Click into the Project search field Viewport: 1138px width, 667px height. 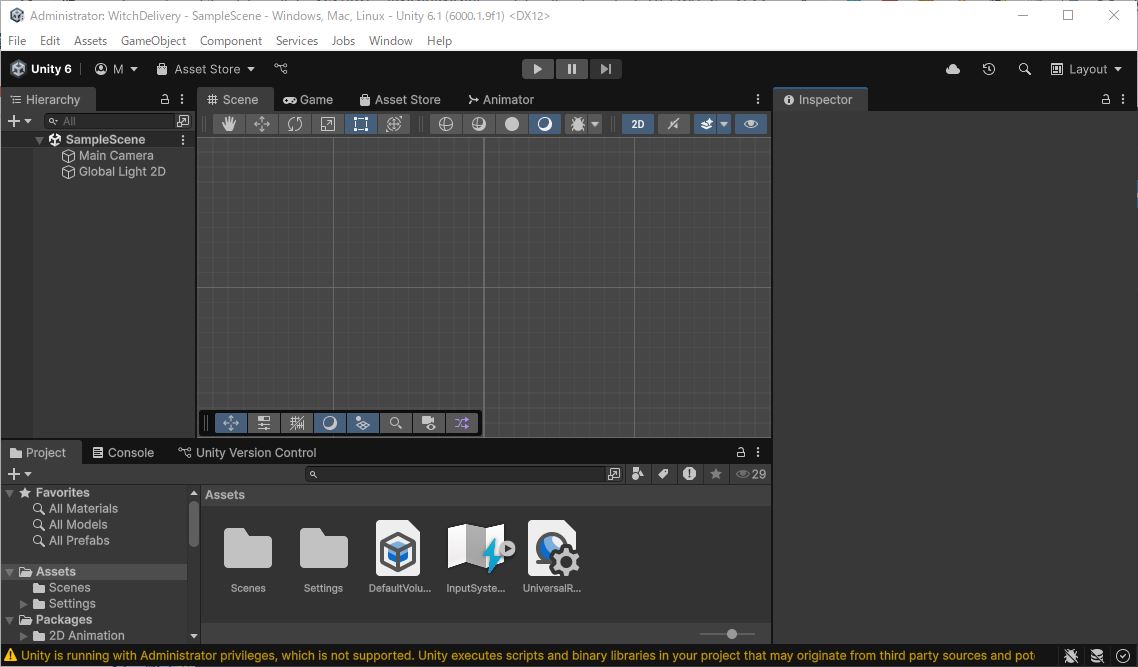(456, 474)
